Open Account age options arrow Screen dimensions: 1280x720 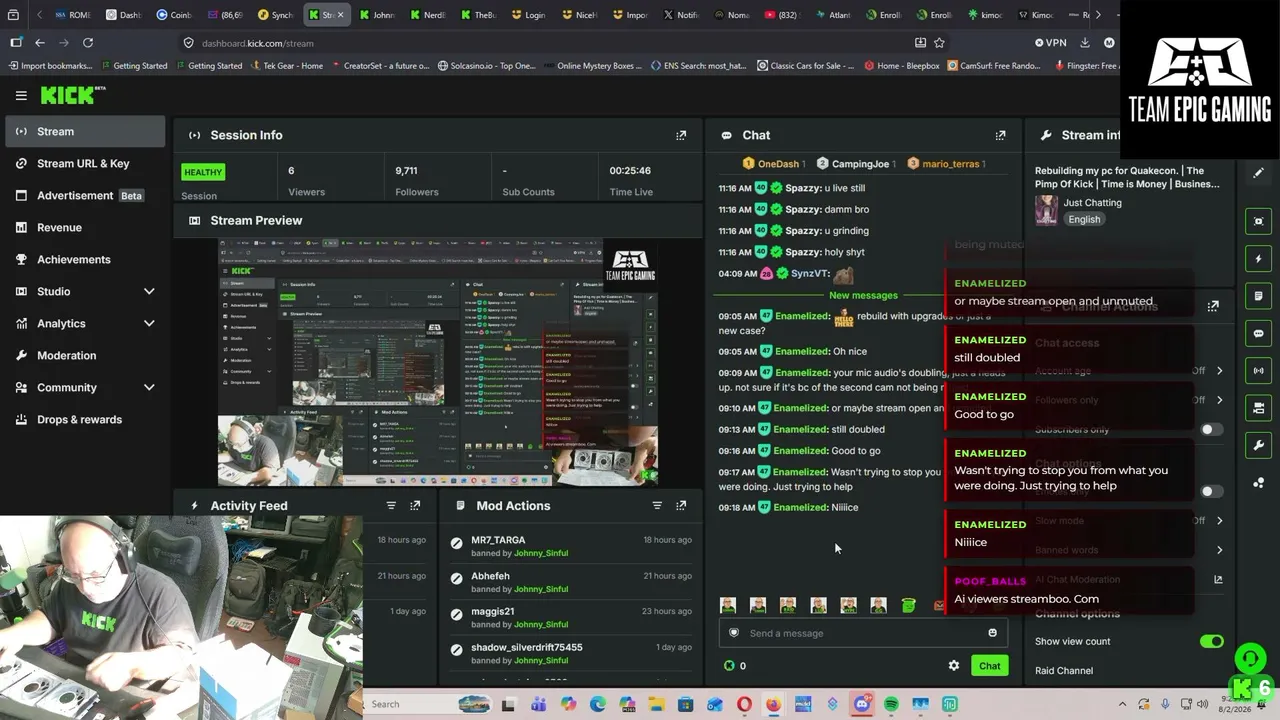1219,371
